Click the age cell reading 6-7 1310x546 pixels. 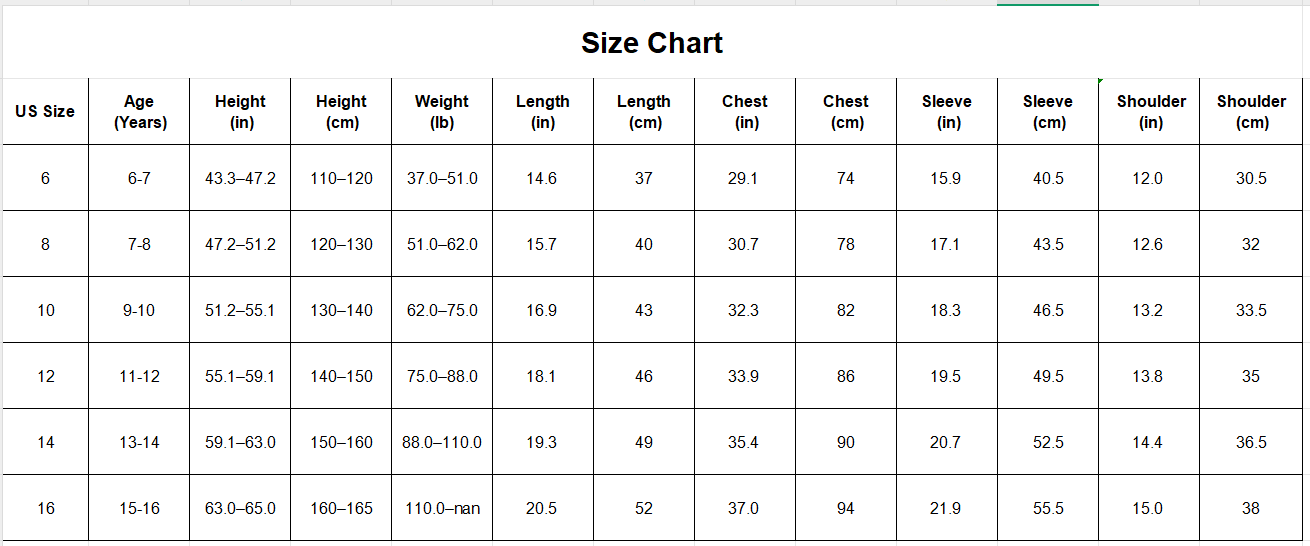tap(139, 178)
